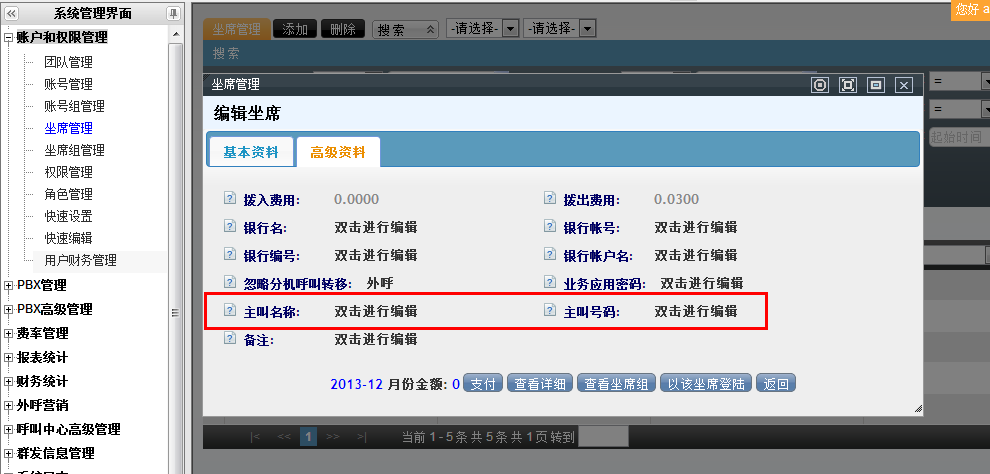Screen dimensions: 990x474
Task: Click help icon next to 银行帐号
Action: tap(549, 227)
